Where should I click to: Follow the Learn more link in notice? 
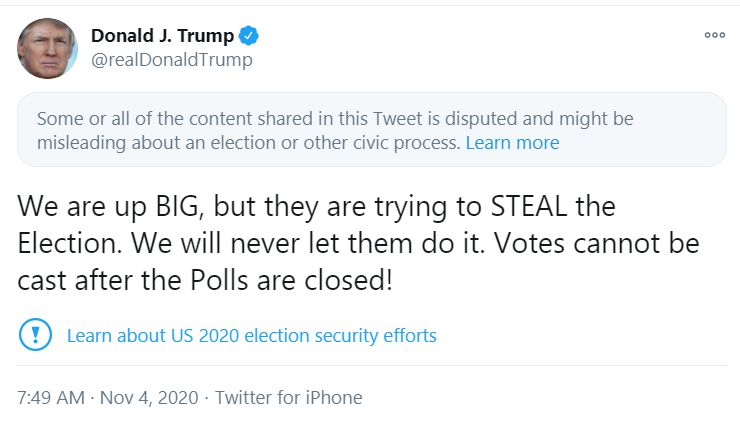tap(513, 143)
